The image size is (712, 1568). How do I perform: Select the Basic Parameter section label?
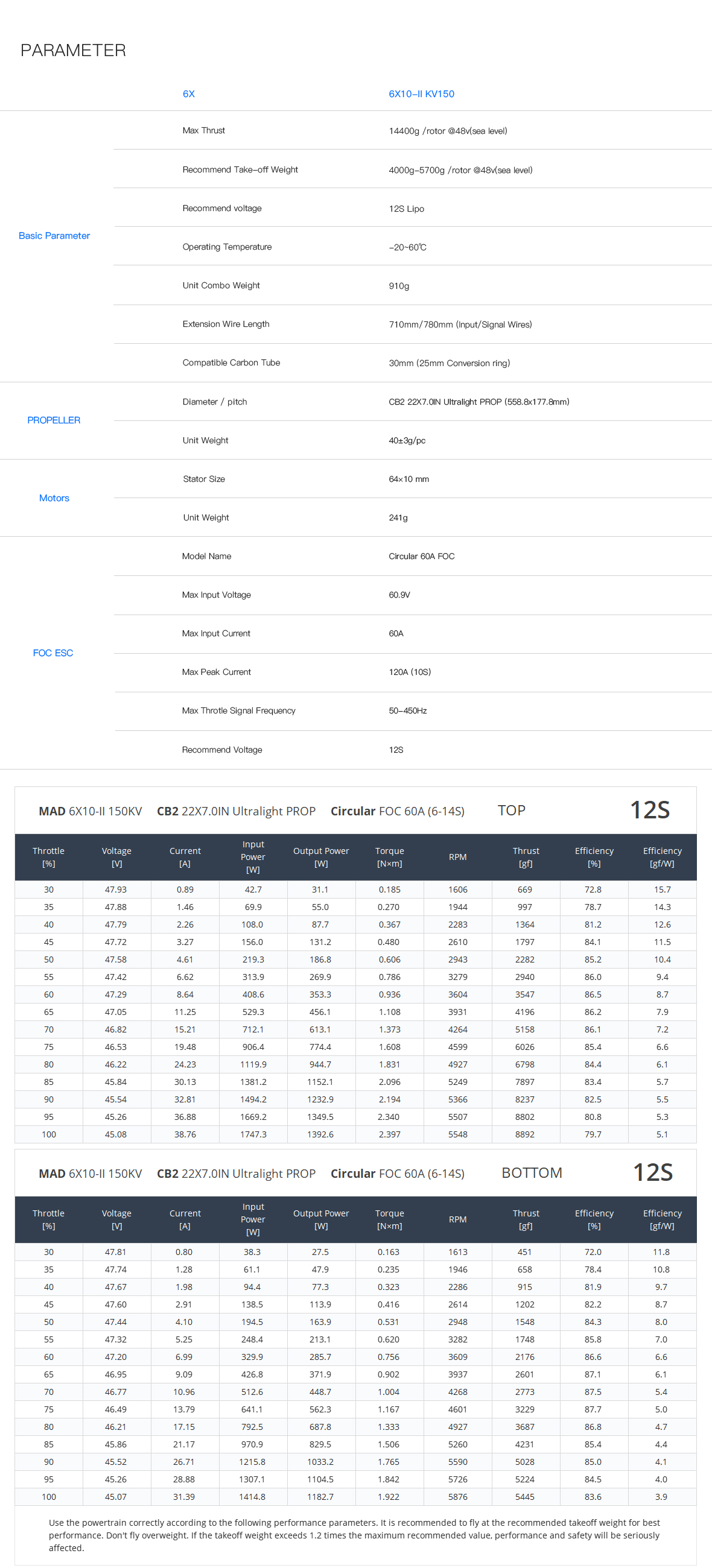pos(54,236)
